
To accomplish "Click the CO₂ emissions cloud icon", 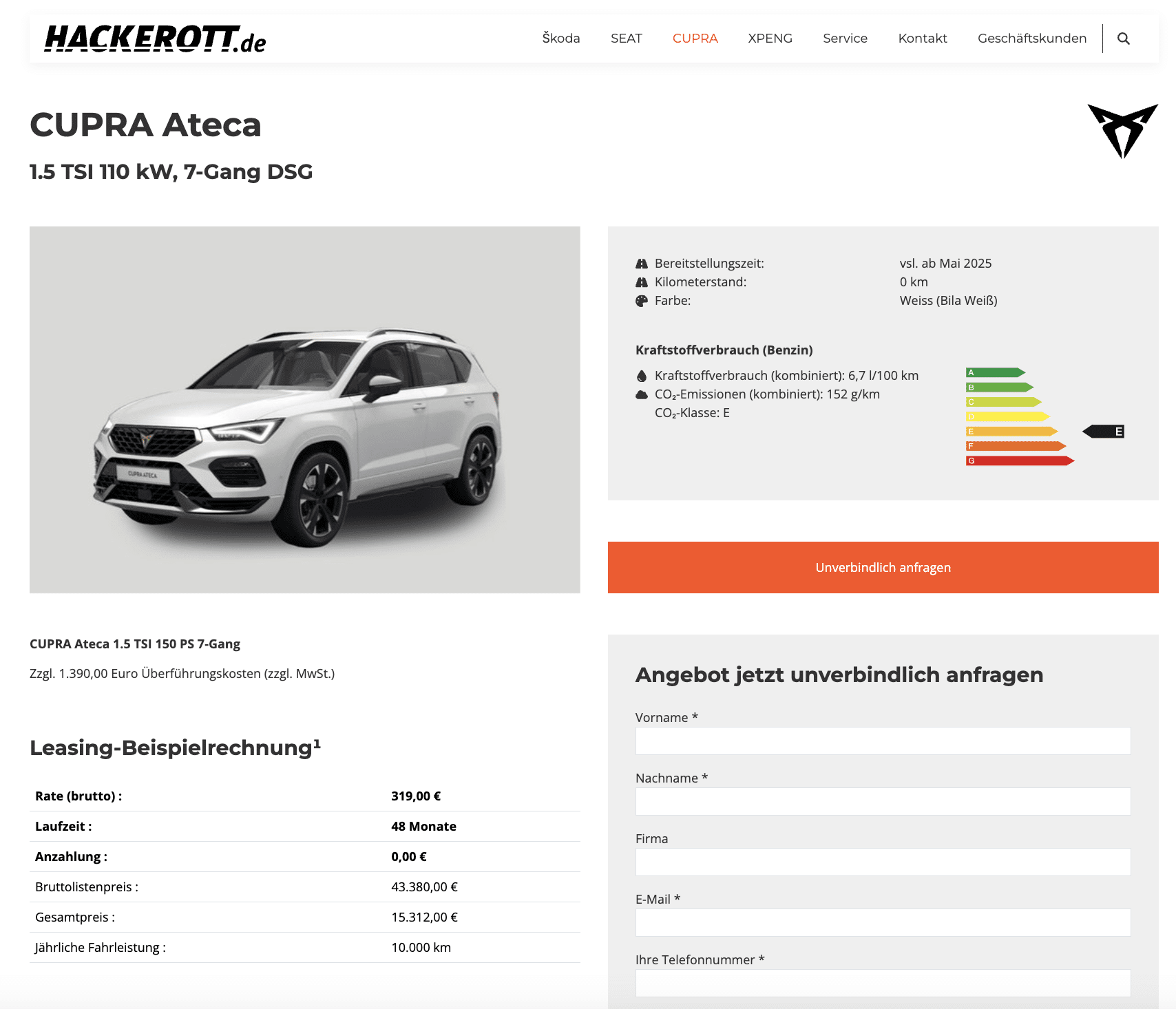I will point(642,394).
